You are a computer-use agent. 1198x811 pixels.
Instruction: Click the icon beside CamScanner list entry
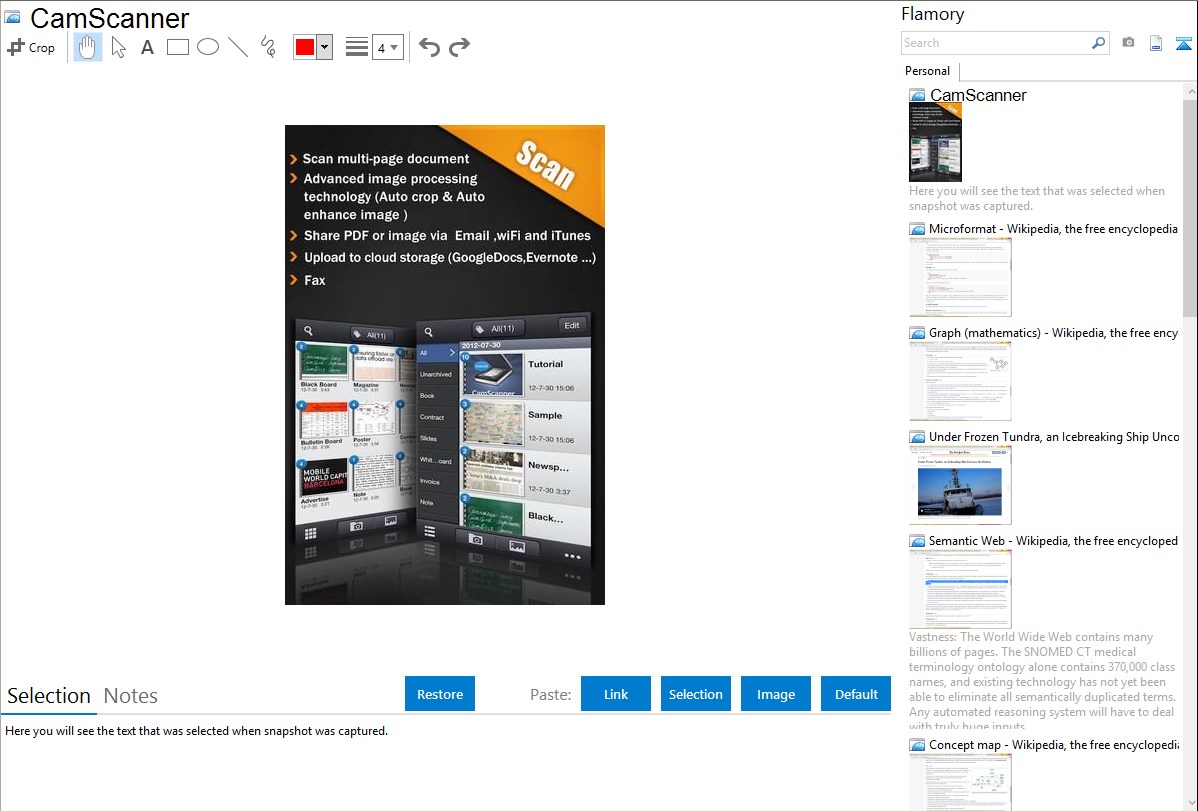point(917,96)
